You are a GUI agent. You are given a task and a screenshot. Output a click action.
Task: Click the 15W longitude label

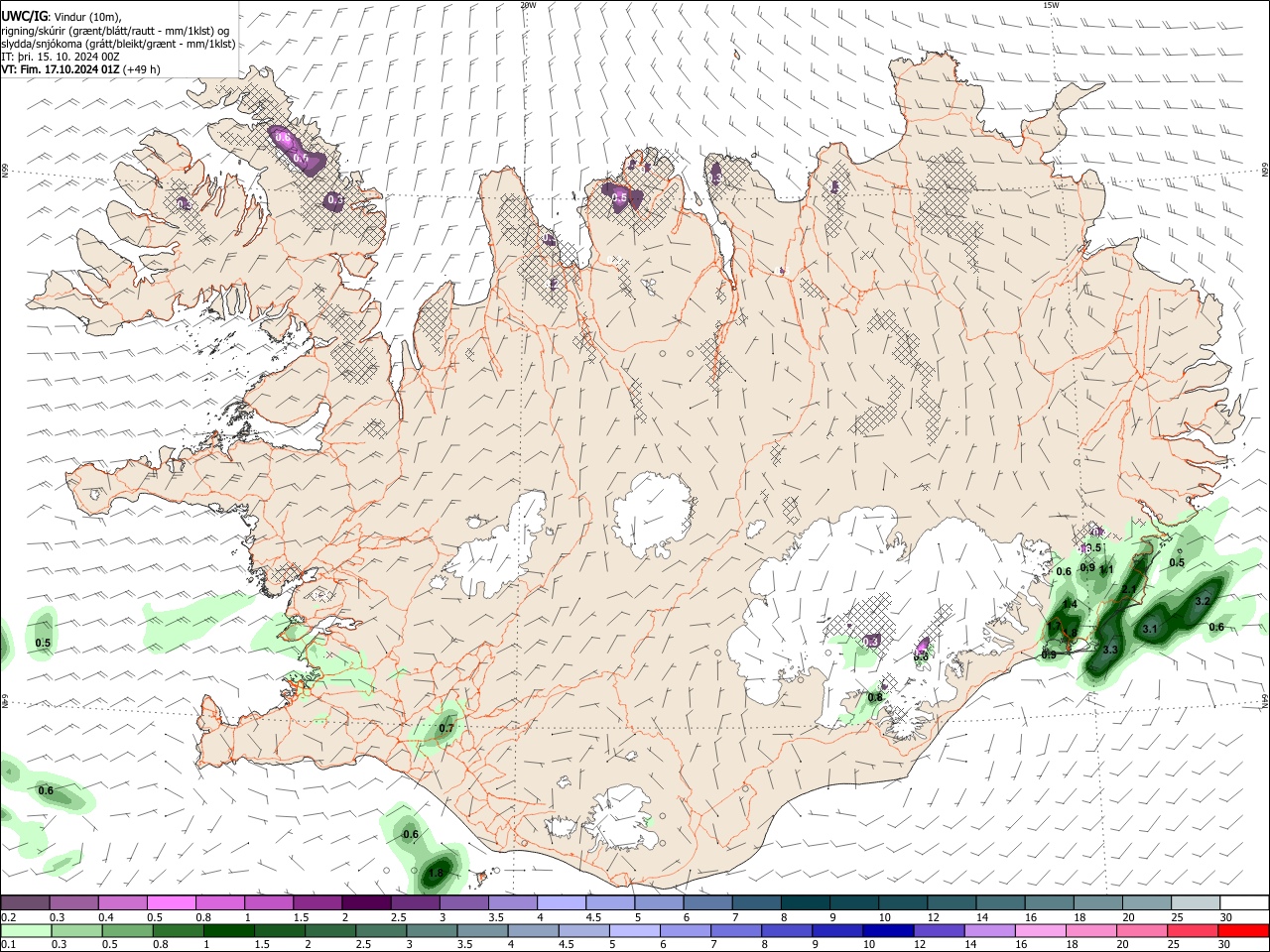tap(1051, 5)
